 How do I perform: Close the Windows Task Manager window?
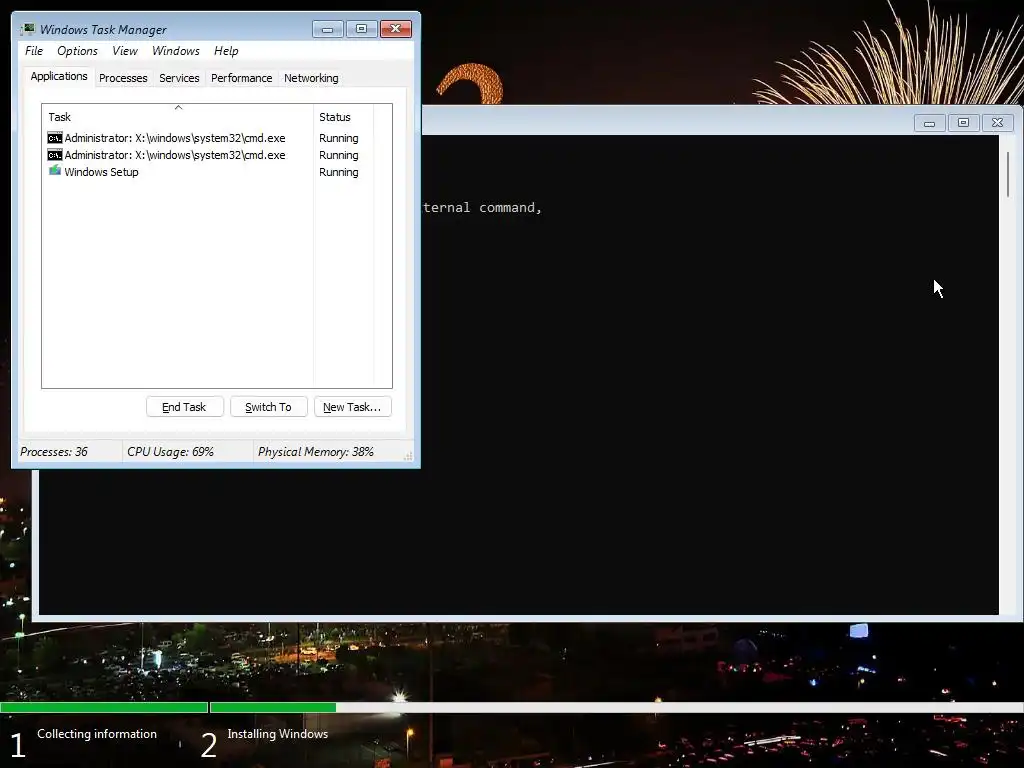point(396,29)
